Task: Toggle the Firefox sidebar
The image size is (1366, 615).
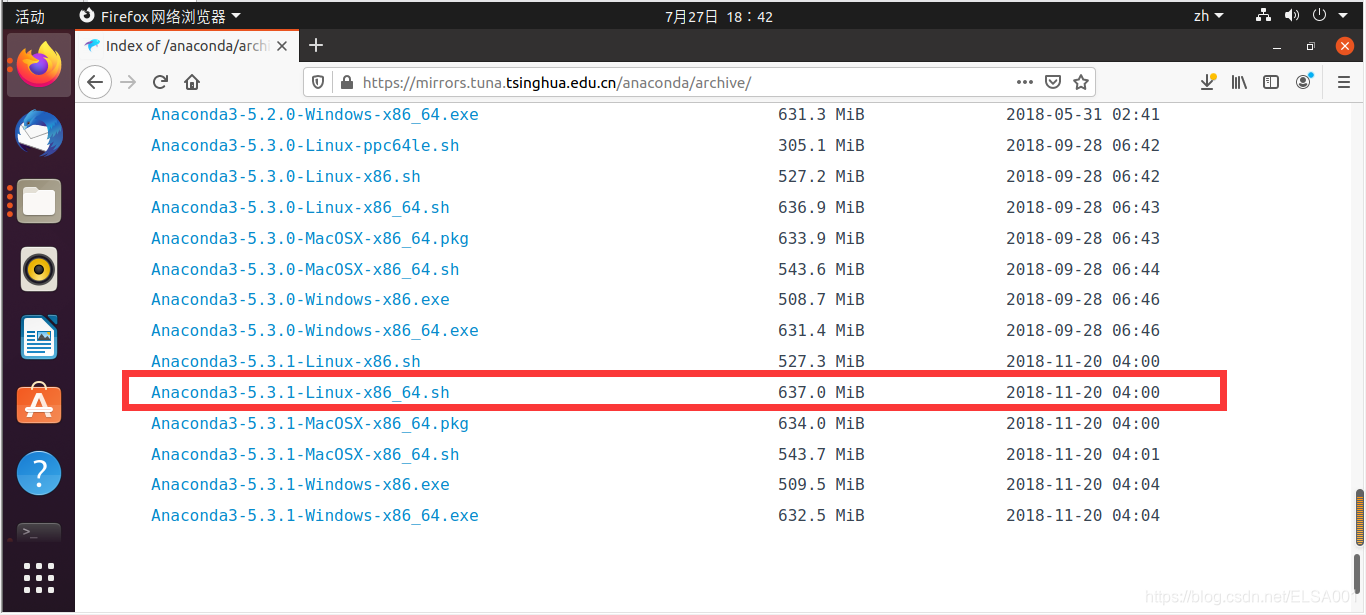Action: click(1271, 82)
